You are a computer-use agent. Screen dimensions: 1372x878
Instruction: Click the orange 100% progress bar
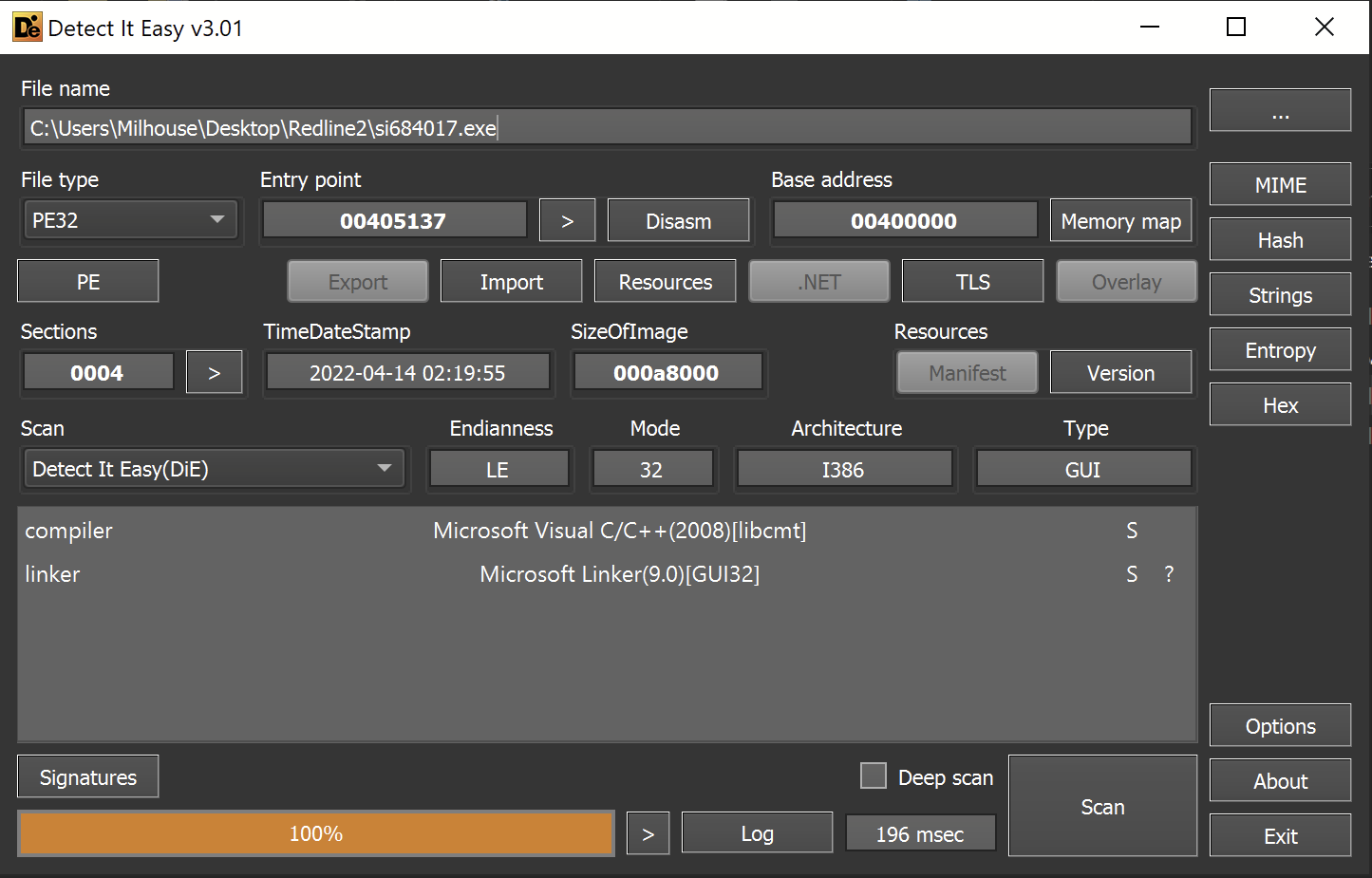[315, 832]
